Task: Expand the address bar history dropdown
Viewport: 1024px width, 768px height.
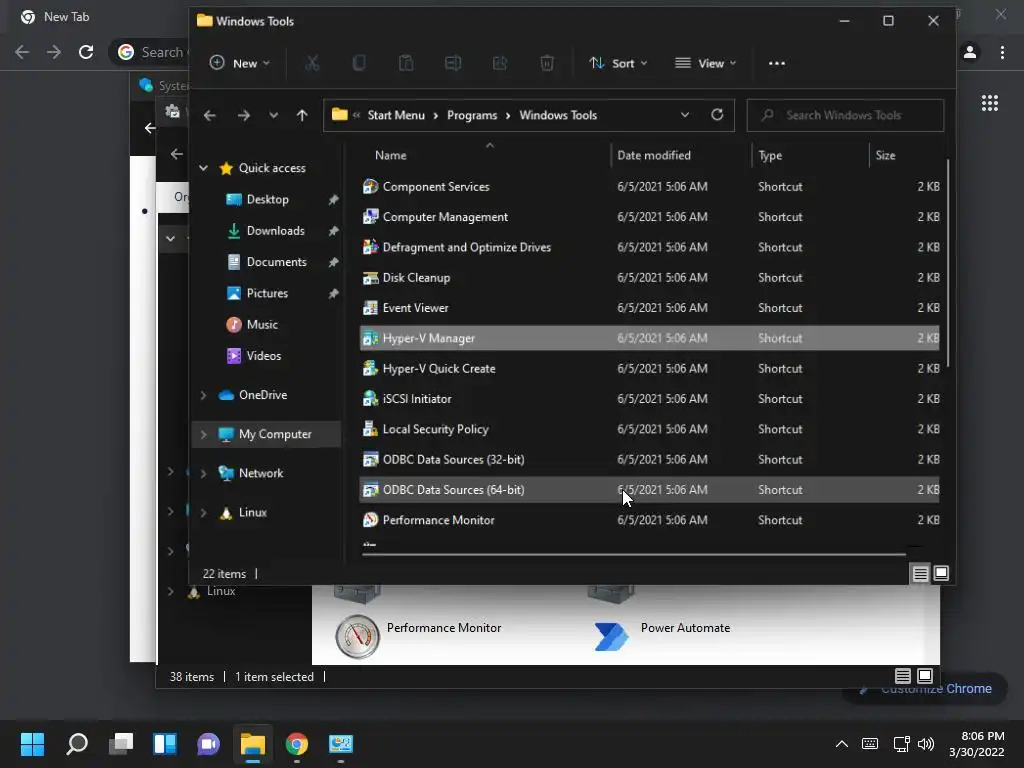Action: pyautogui.click(x=684, y=115)
